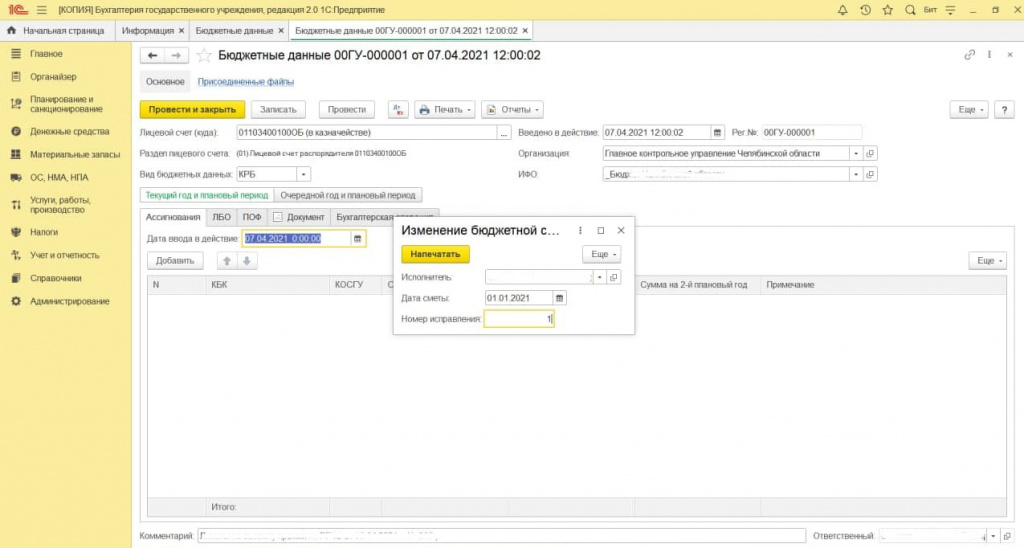The height and width of the screenshot is (548, 1024).
Task: Click the copy link icon for document
Action: point(968,56)
